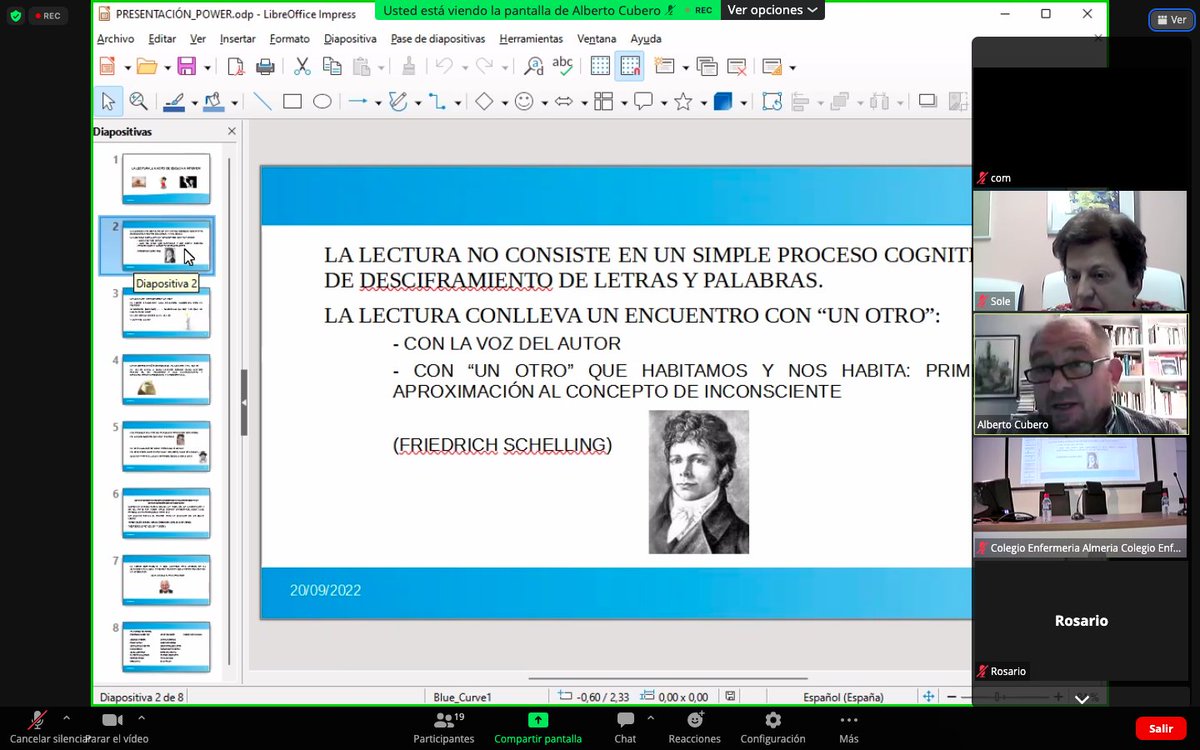Open the Formato menu

tap(289, 39)
